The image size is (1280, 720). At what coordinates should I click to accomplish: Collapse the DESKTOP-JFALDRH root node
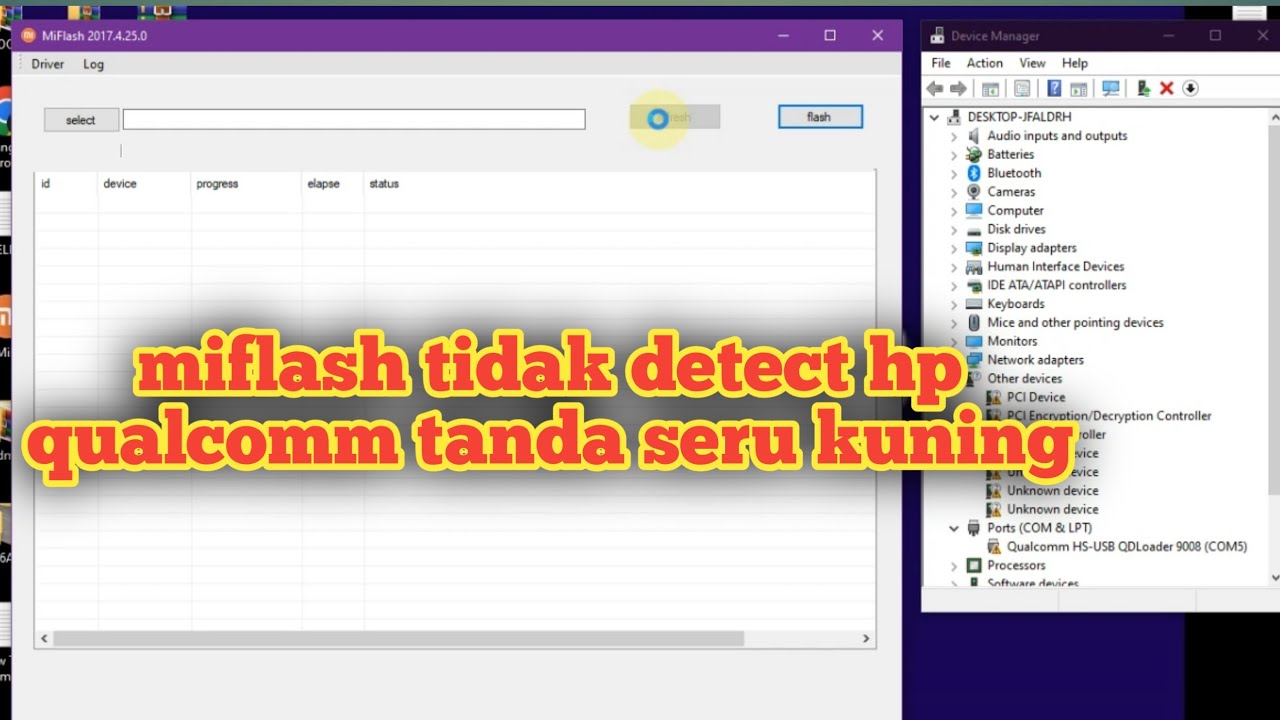tap(934, 117)
